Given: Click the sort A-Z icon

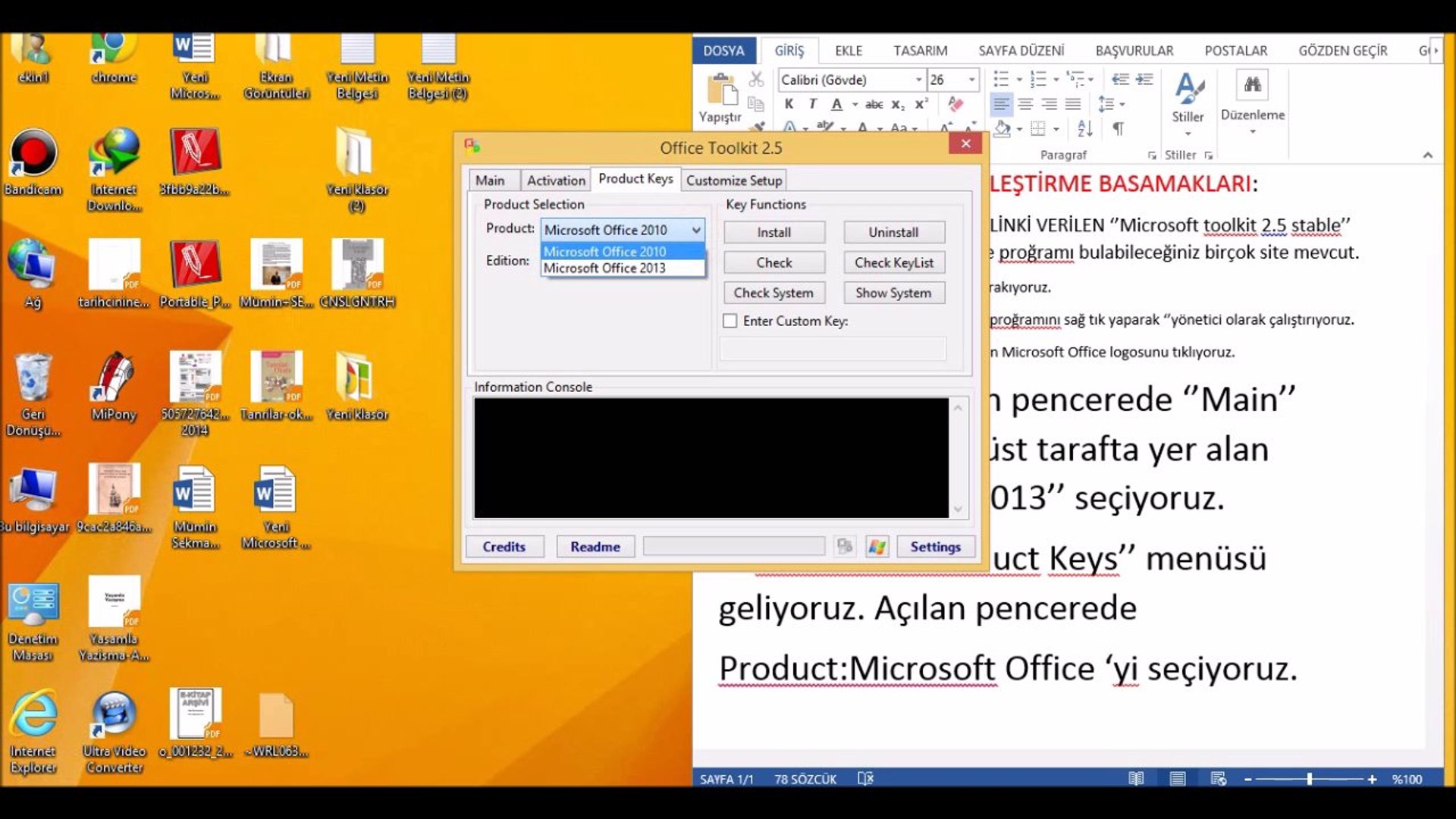Looking at the screenshot, I should [1085, 129].
